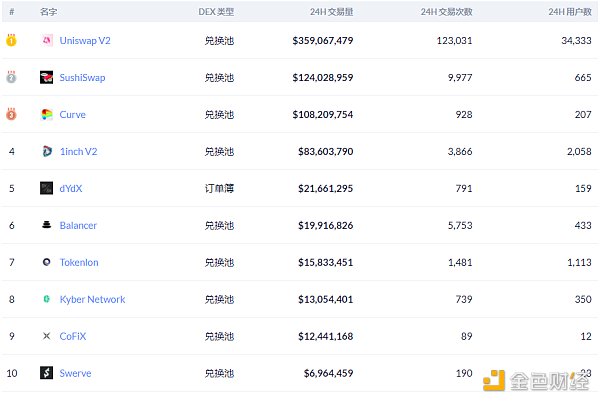Viewport: 600px width, 402px height.
Task: Click the CoFiX cross logo icon
Action: click(47, 336)
